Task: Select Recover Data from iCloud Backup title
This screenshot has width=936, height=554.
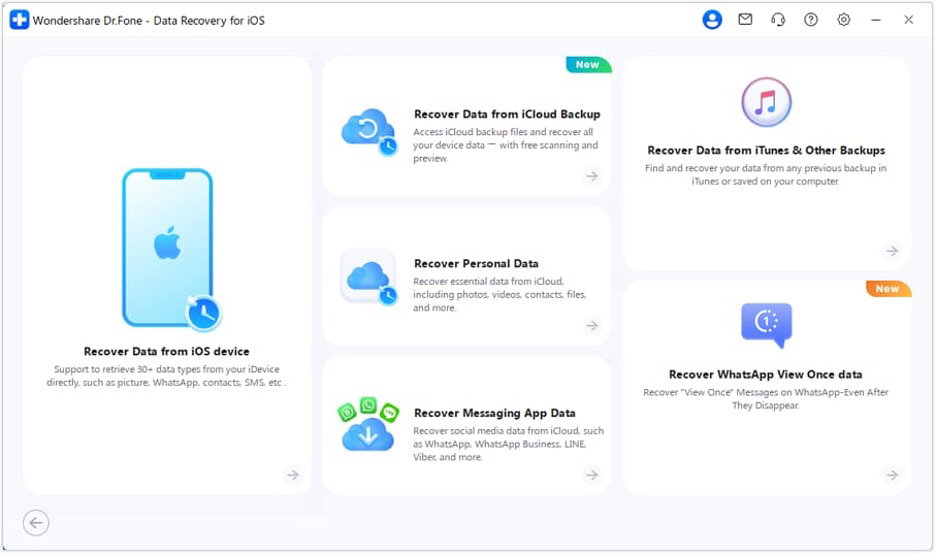Action: point(507,114)
